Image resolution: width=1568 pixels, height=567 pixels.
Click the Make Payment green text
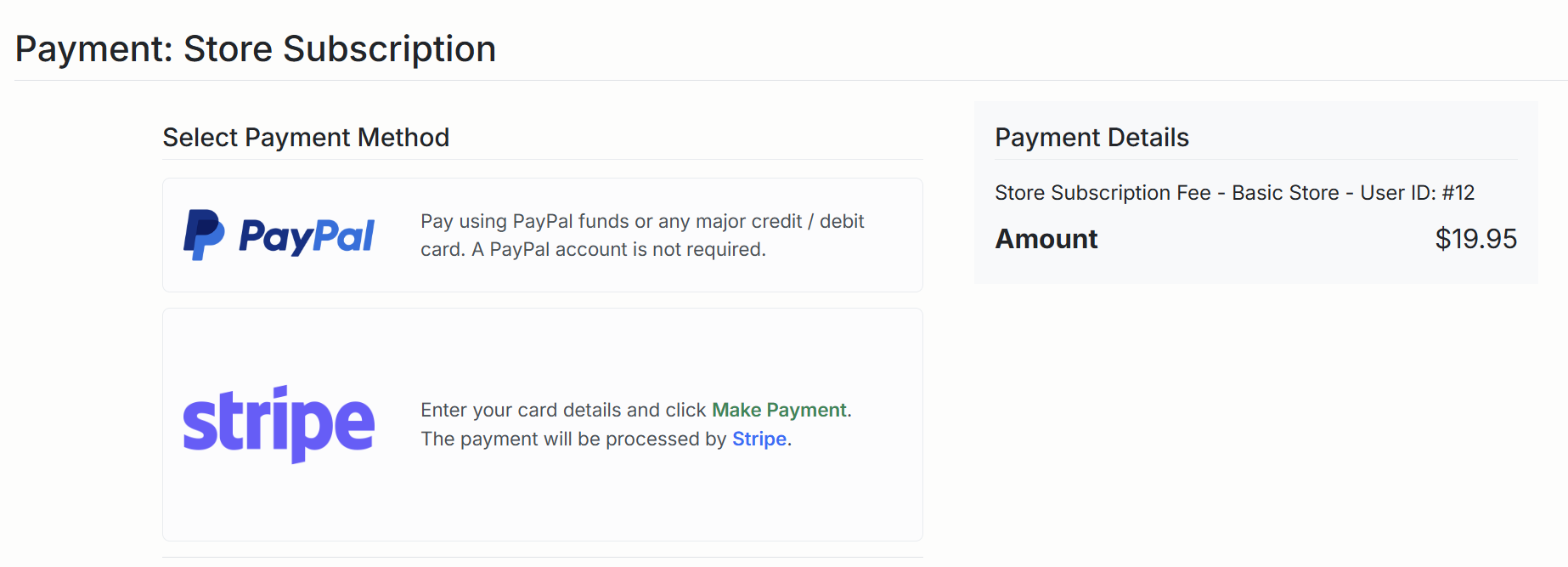[779, 410]
